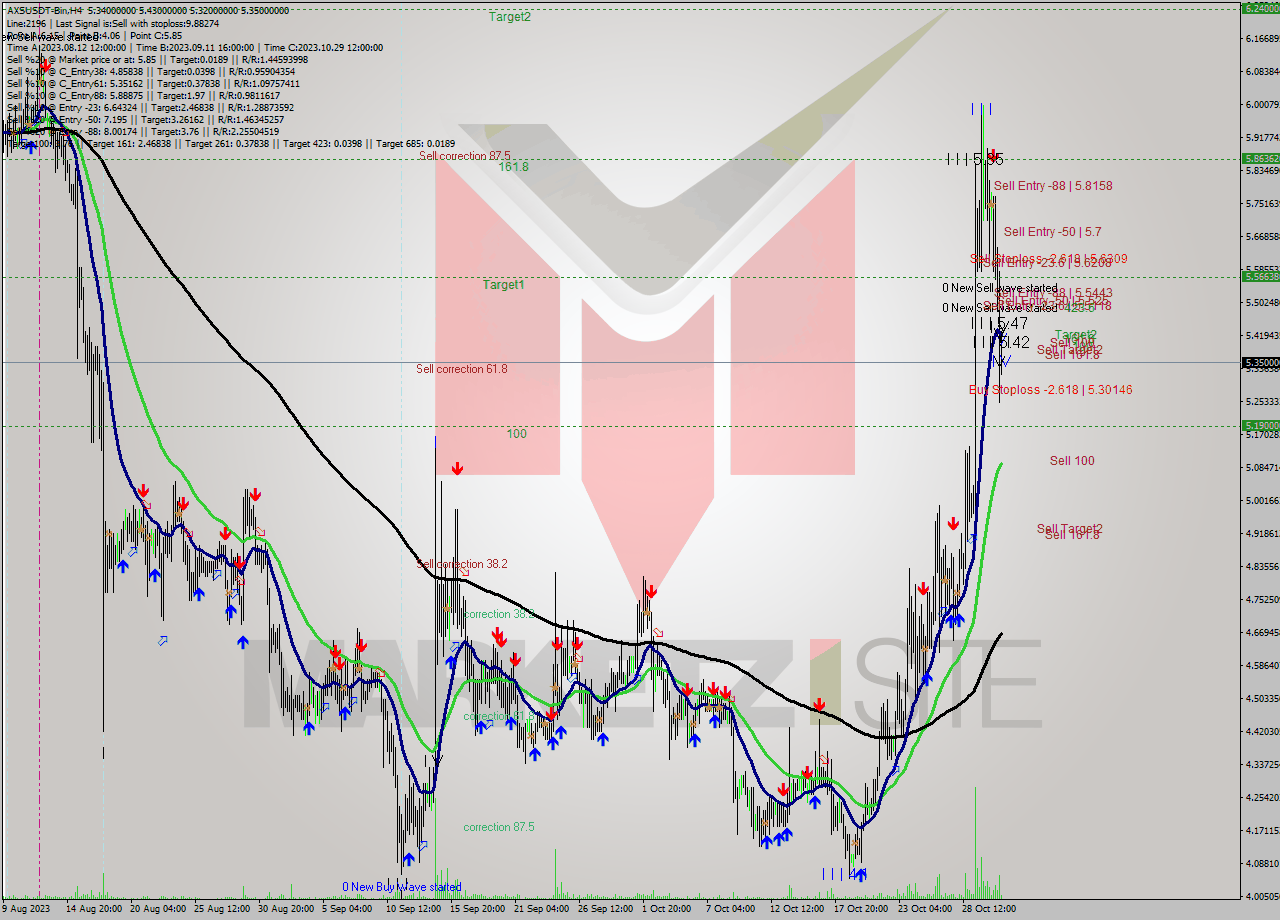Click the 4.25420 price axis label
This screenshot has width=1280, height=920.
click(1262, 797)
